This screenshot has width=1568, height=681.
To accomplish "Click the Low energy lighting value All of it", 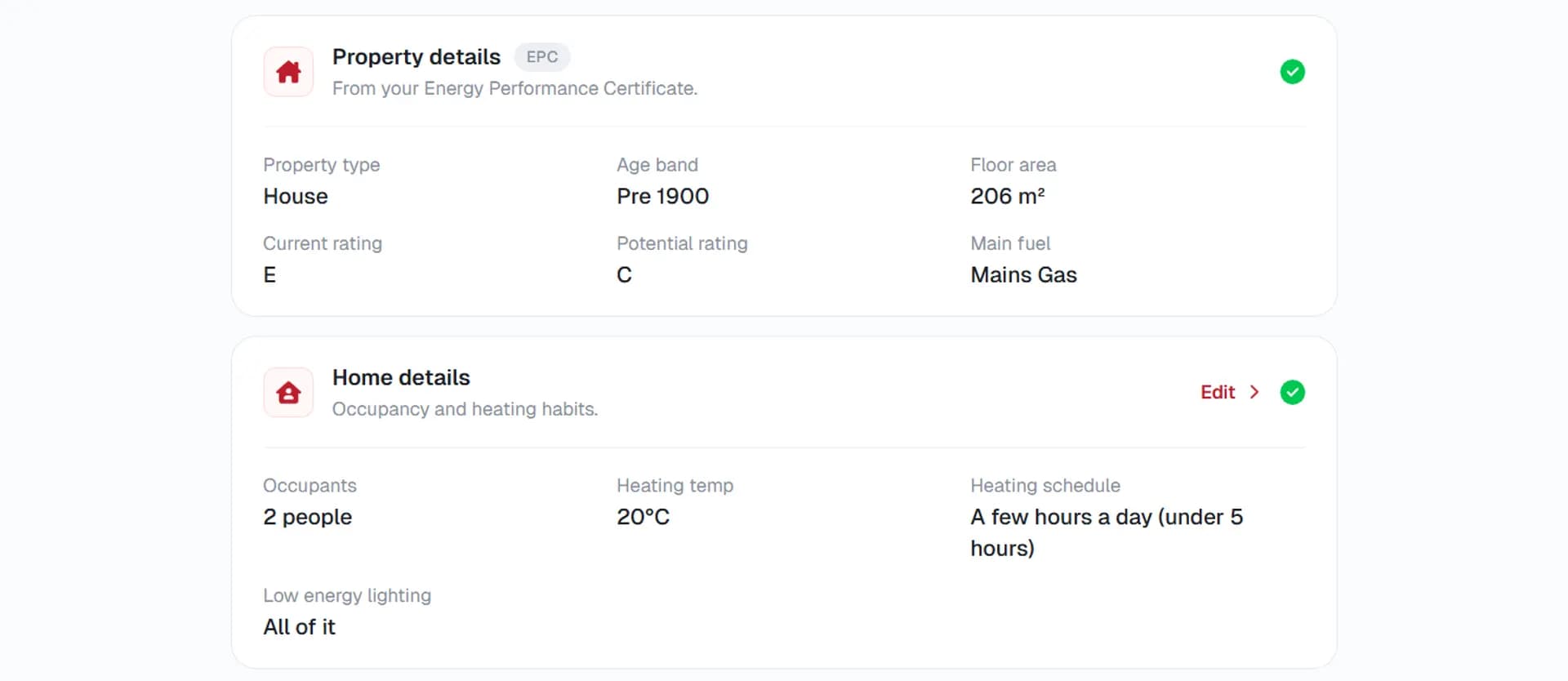I will coord(299,627).
